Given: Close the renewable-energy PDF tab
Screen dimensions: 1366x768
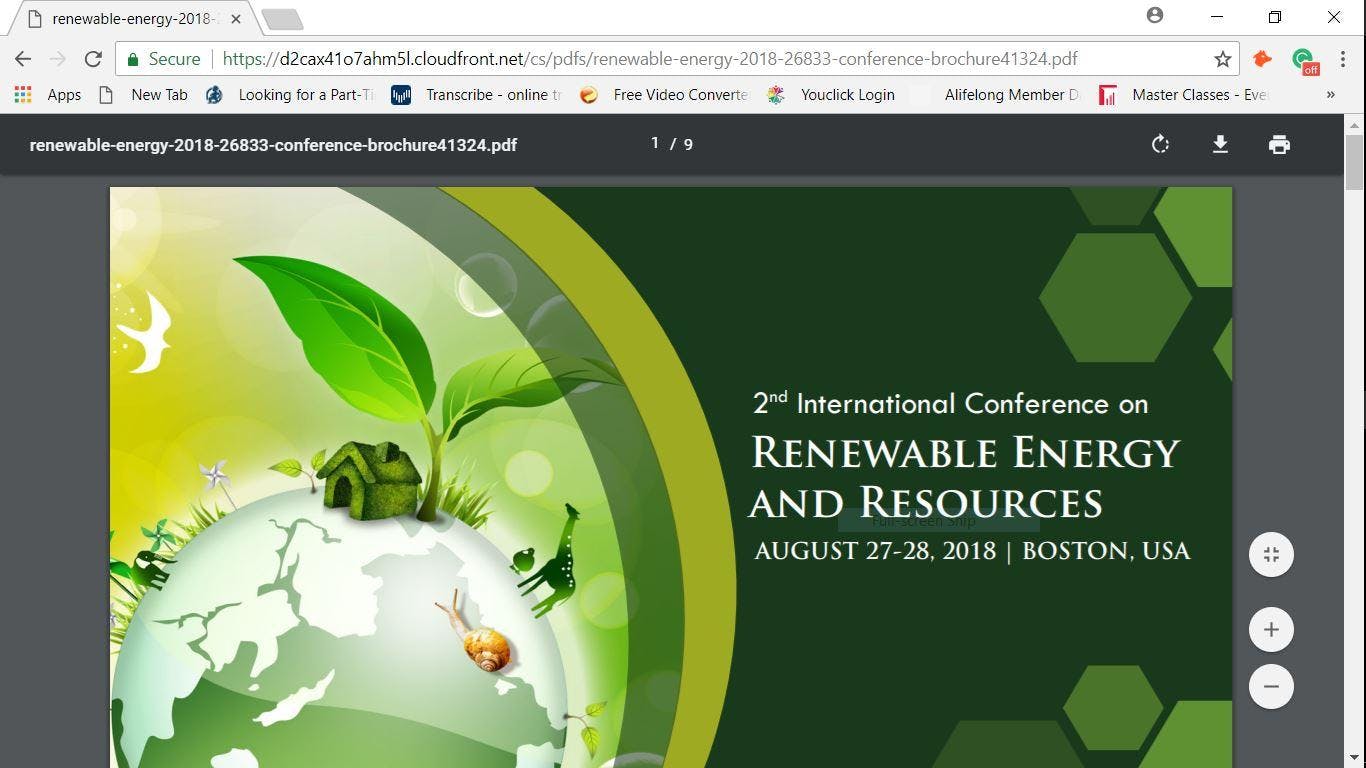Looking at the screenshot, I should [236, 19].
